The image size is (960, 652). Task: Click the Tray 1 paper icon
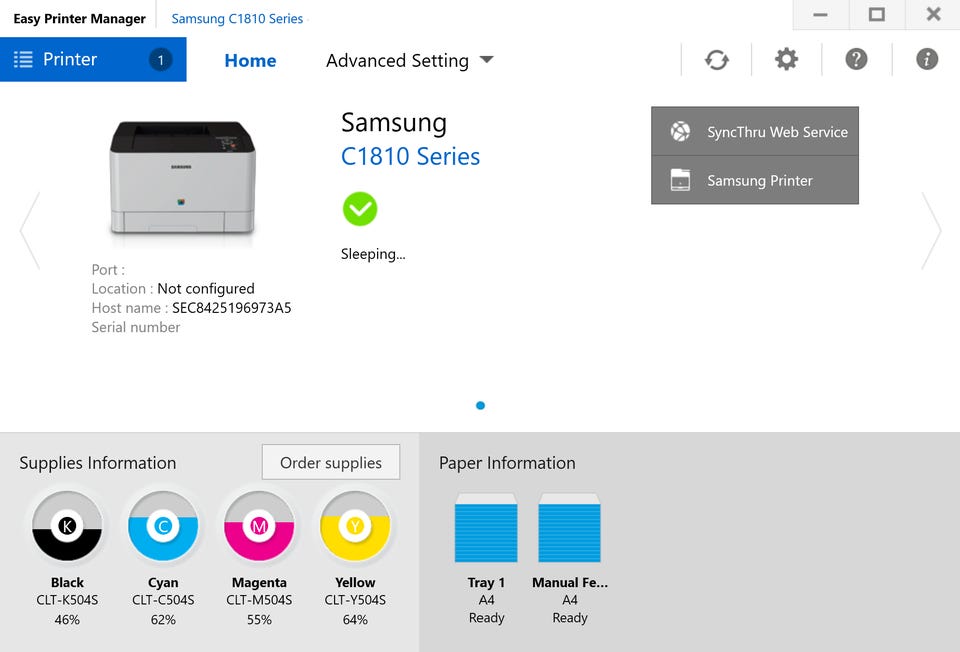[x=486, y=528]
